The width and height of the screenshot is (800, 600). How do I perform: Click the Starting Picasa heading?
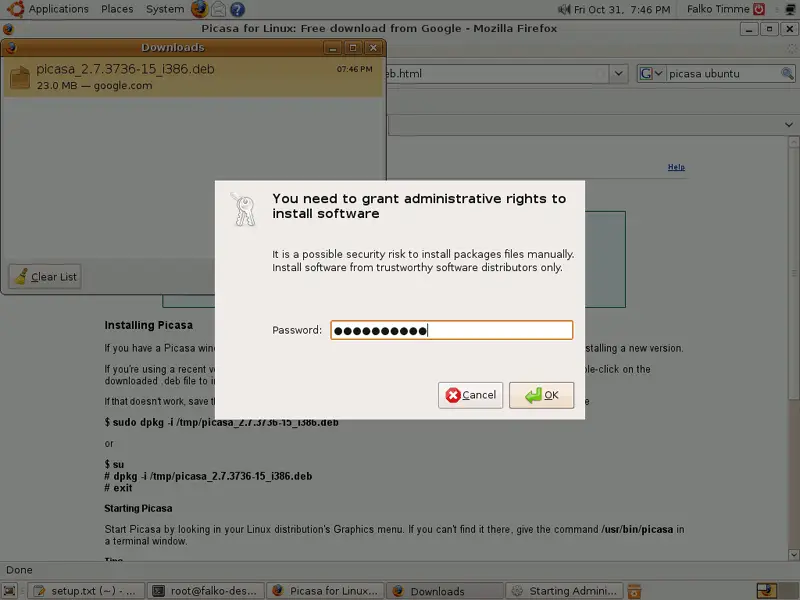click(138, 508)
